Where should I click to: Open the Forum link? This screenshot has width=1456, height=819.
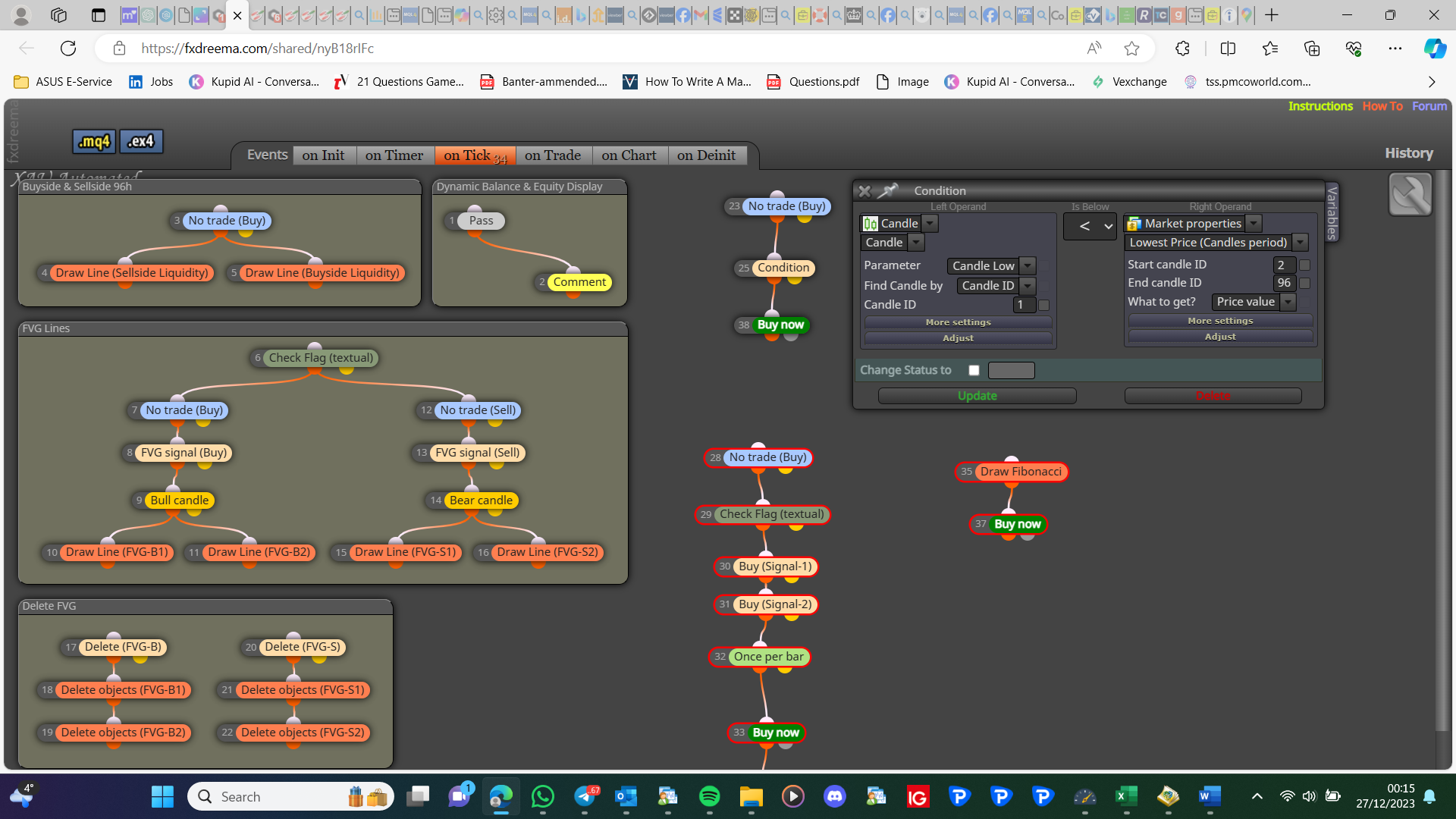(x=1429, y=106)
